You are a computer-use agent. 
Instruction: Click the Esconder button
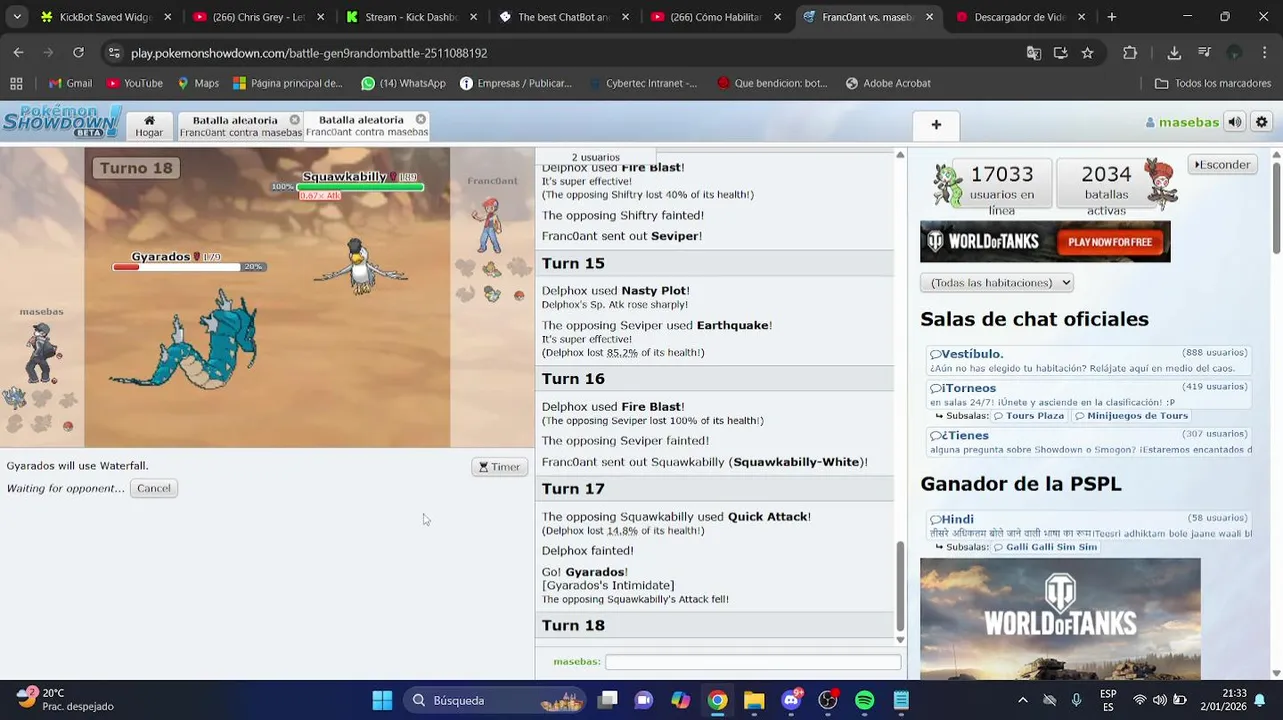click(x=1222, y=165)
